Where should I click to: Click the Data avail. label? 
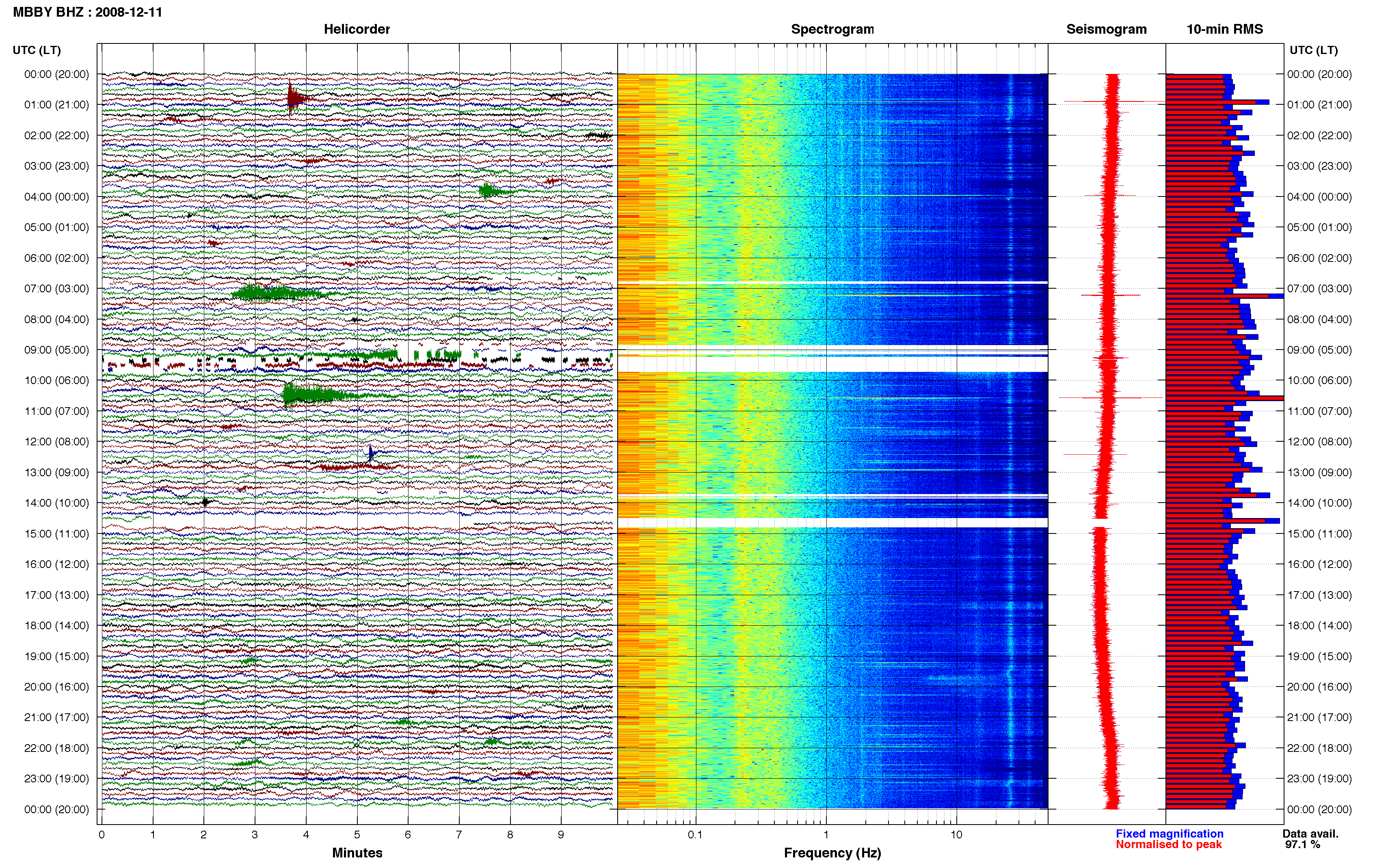(x=1310, y=833)
